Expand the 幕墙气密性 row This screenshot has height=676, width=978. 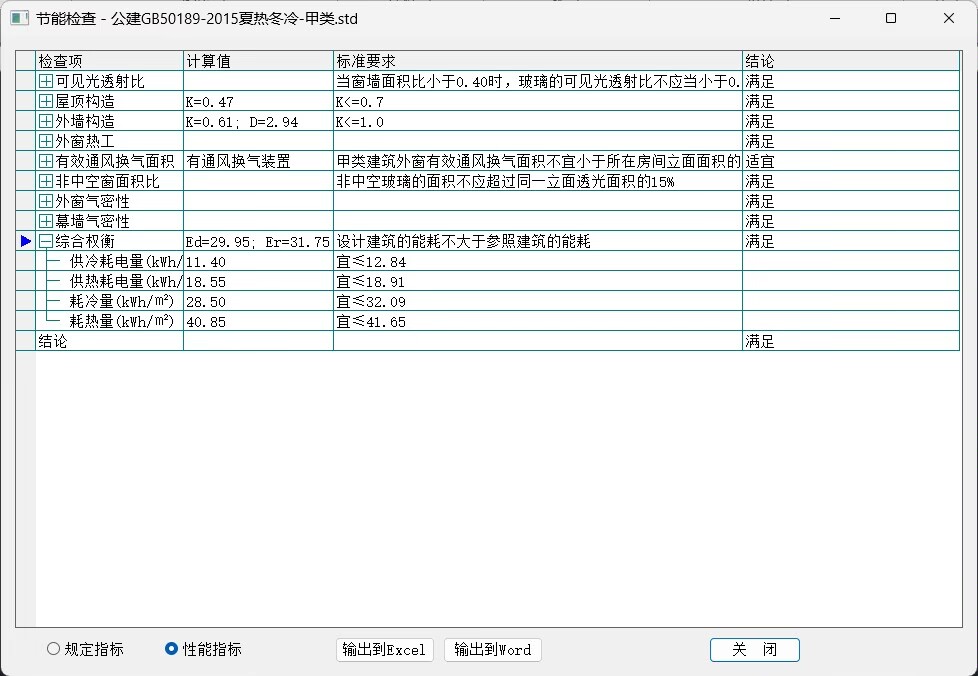pyautogui.click(x=45, y=221)
